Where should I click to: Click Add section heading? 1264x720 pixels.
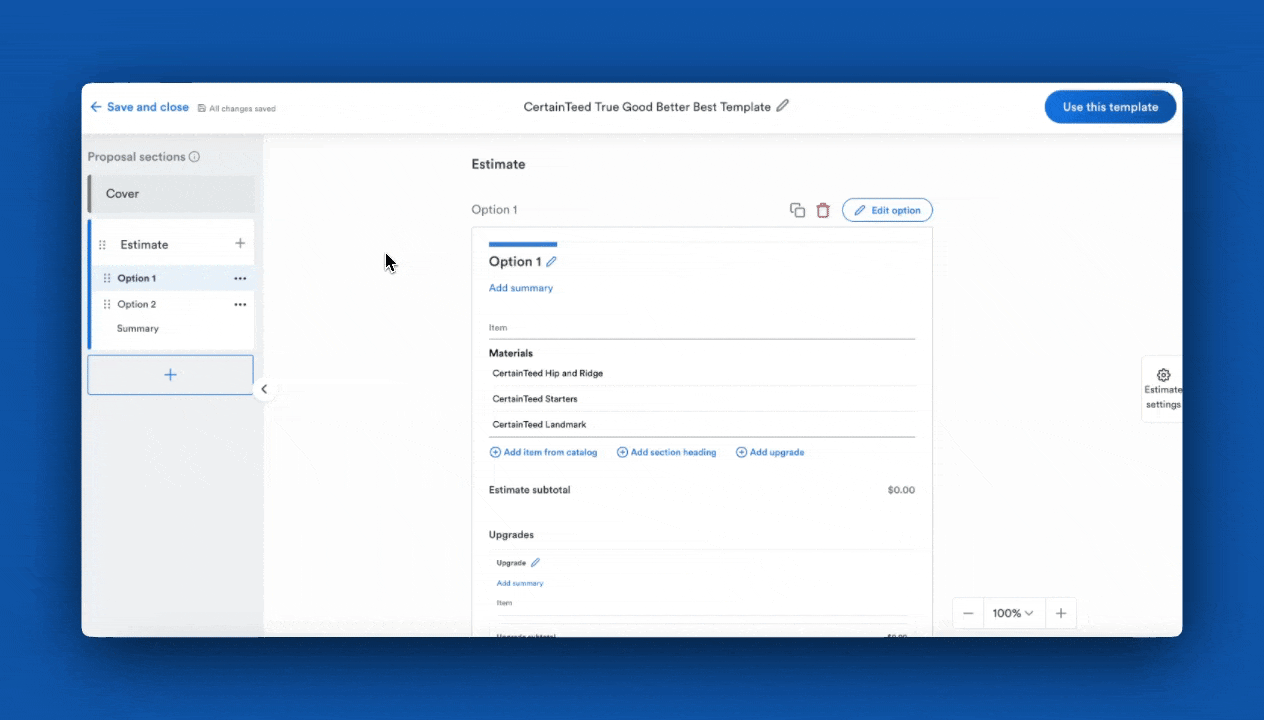pyautogui.click(x=667, y=452)
